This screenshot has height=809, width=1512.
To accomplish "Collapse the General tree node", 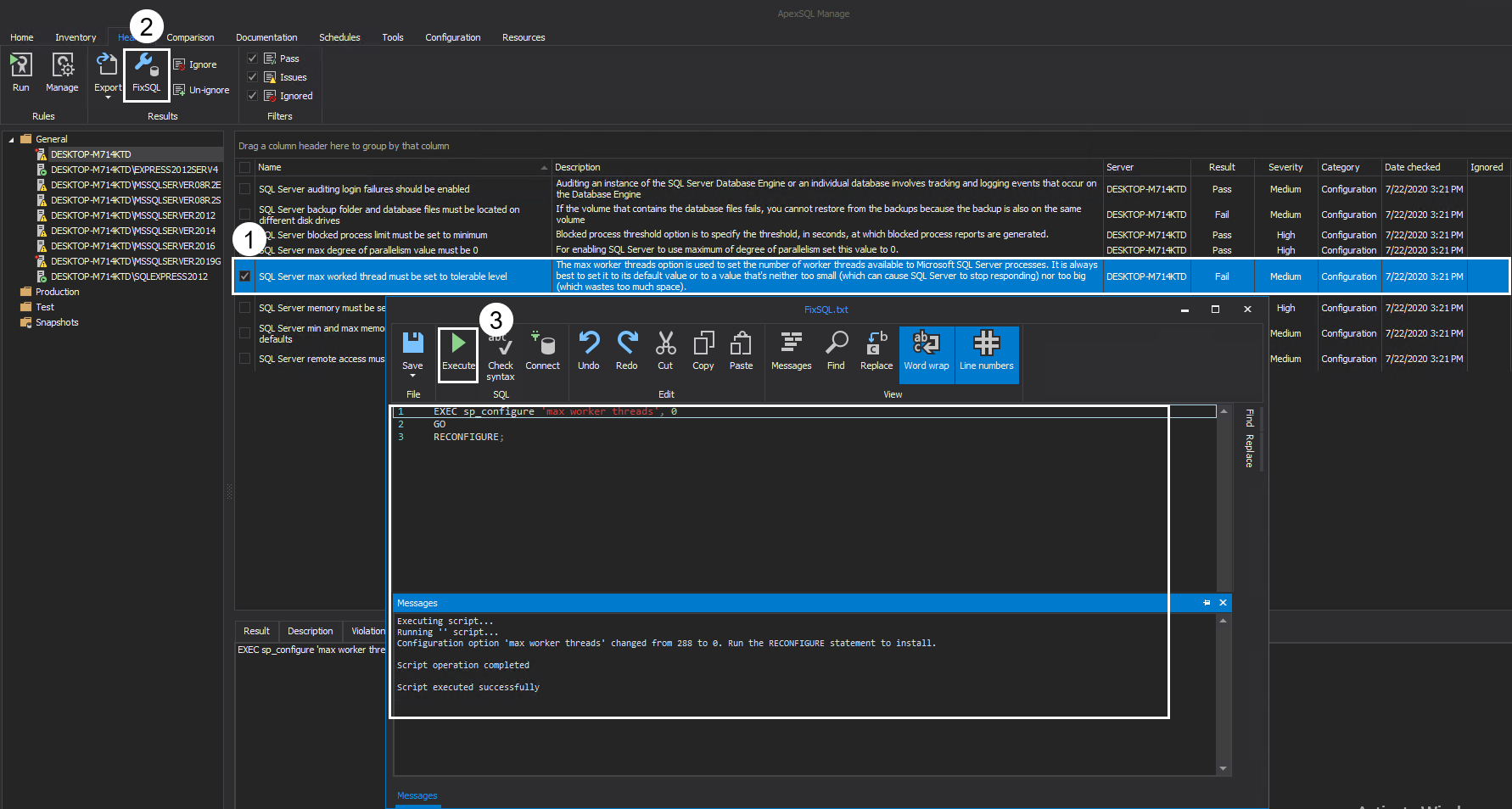I will pos(11,139).
